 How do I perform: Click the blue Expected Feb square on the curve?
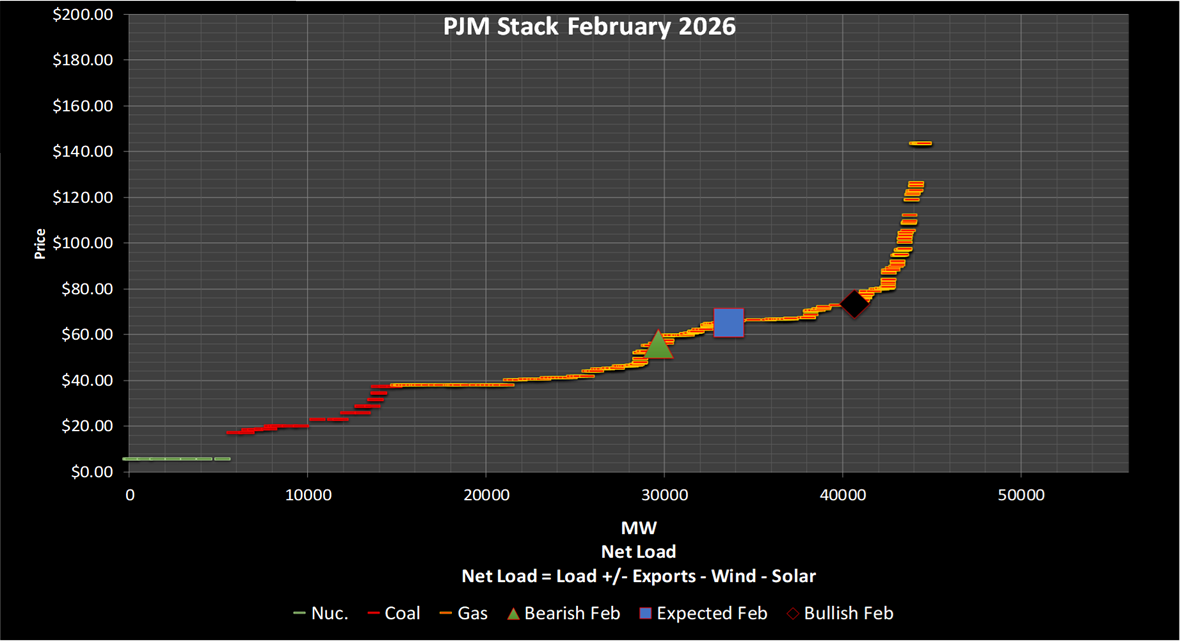coord(728,323)
